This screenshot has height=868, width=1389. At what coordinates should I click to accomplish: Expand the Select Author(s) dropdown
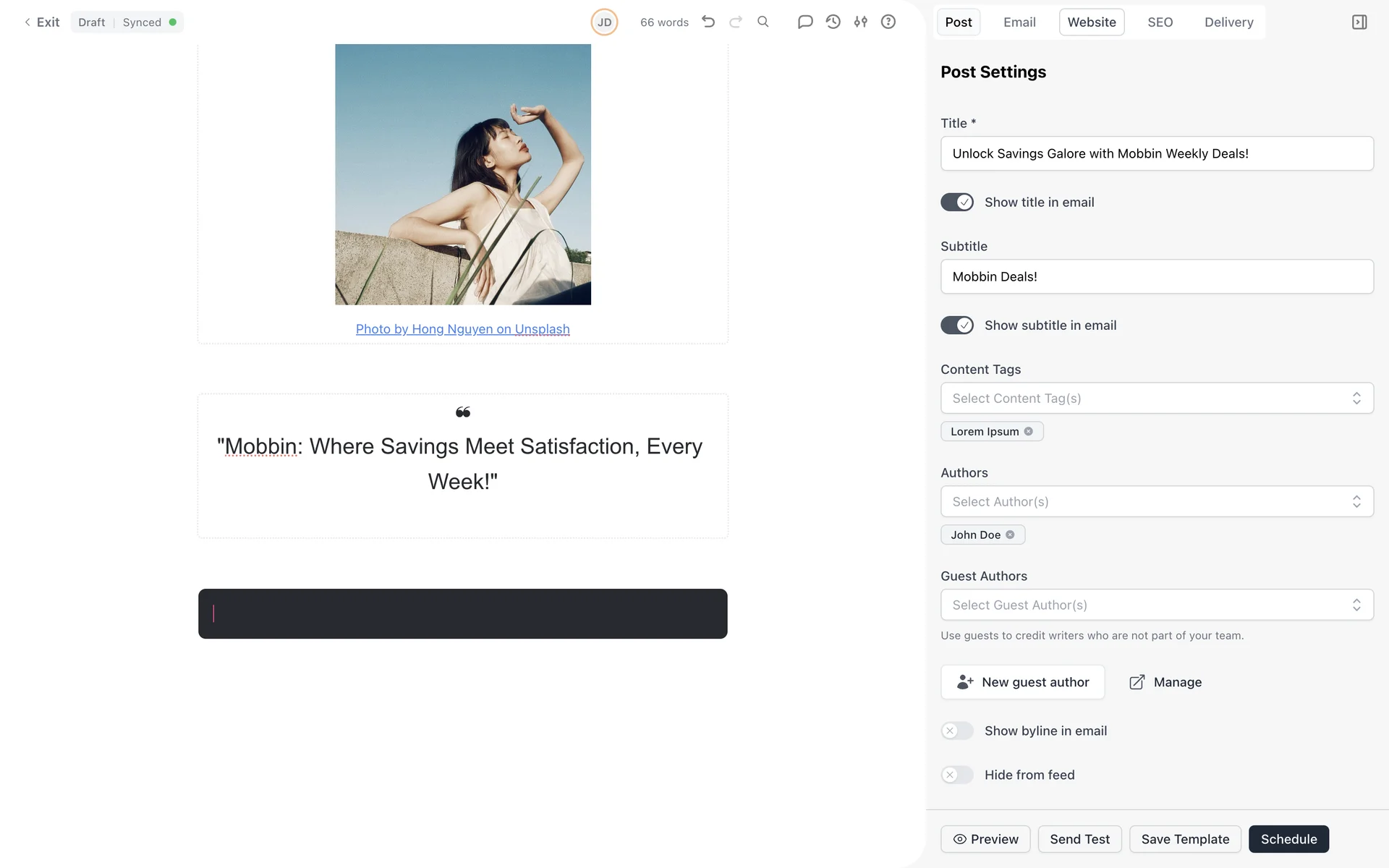1156,501
